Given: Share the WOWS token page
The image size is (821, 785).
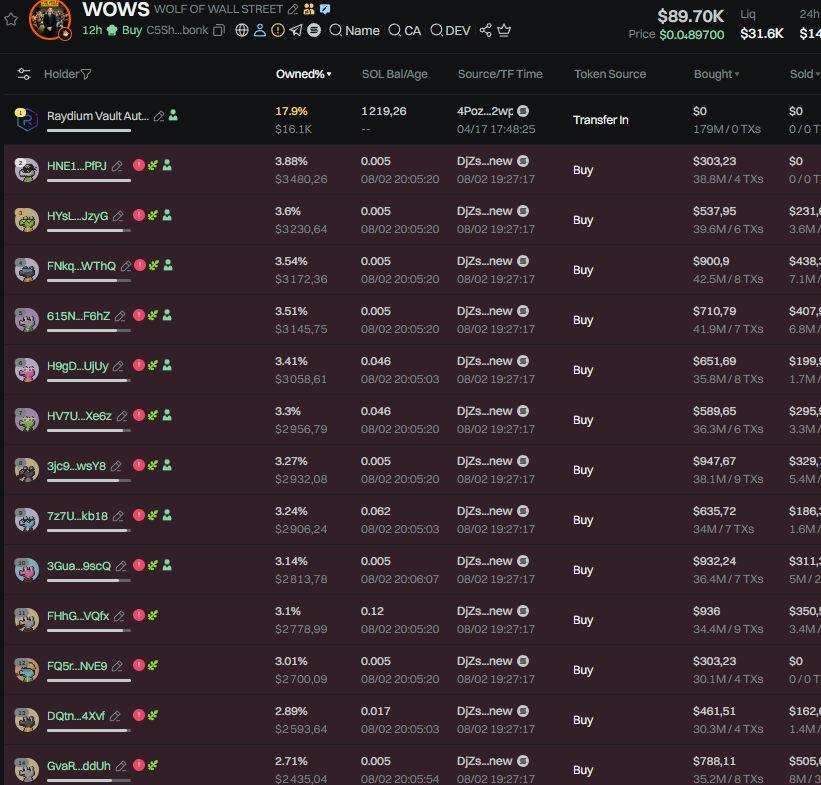Looking at the screenshot, I should click(x=486, y=30).
